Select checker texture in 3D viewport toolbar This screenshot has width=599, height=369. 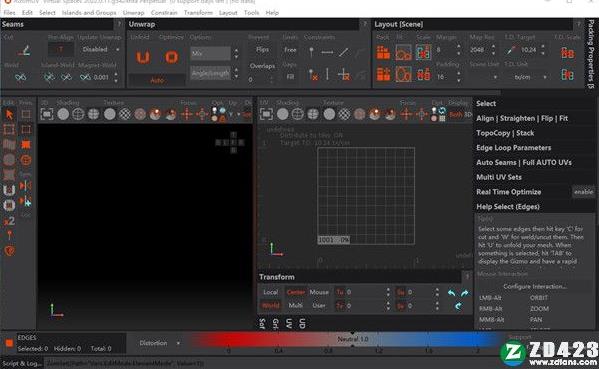[x=125, y=114]
